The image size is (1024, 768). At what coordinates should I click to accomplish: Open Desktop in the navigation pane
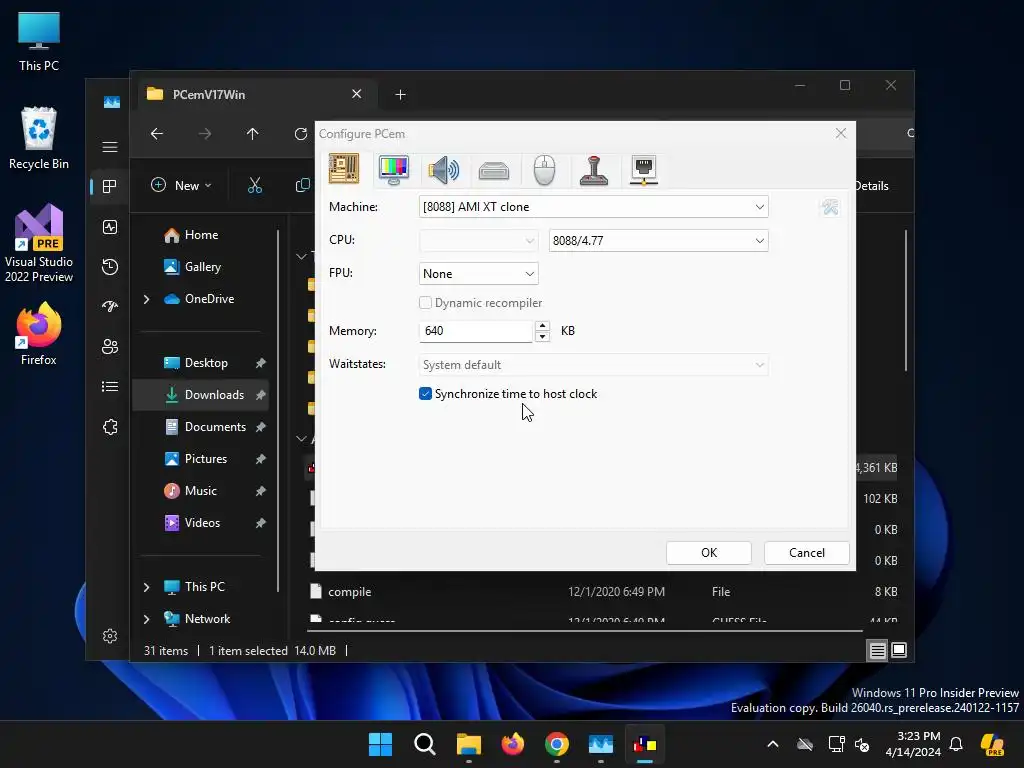pos(205,363)
